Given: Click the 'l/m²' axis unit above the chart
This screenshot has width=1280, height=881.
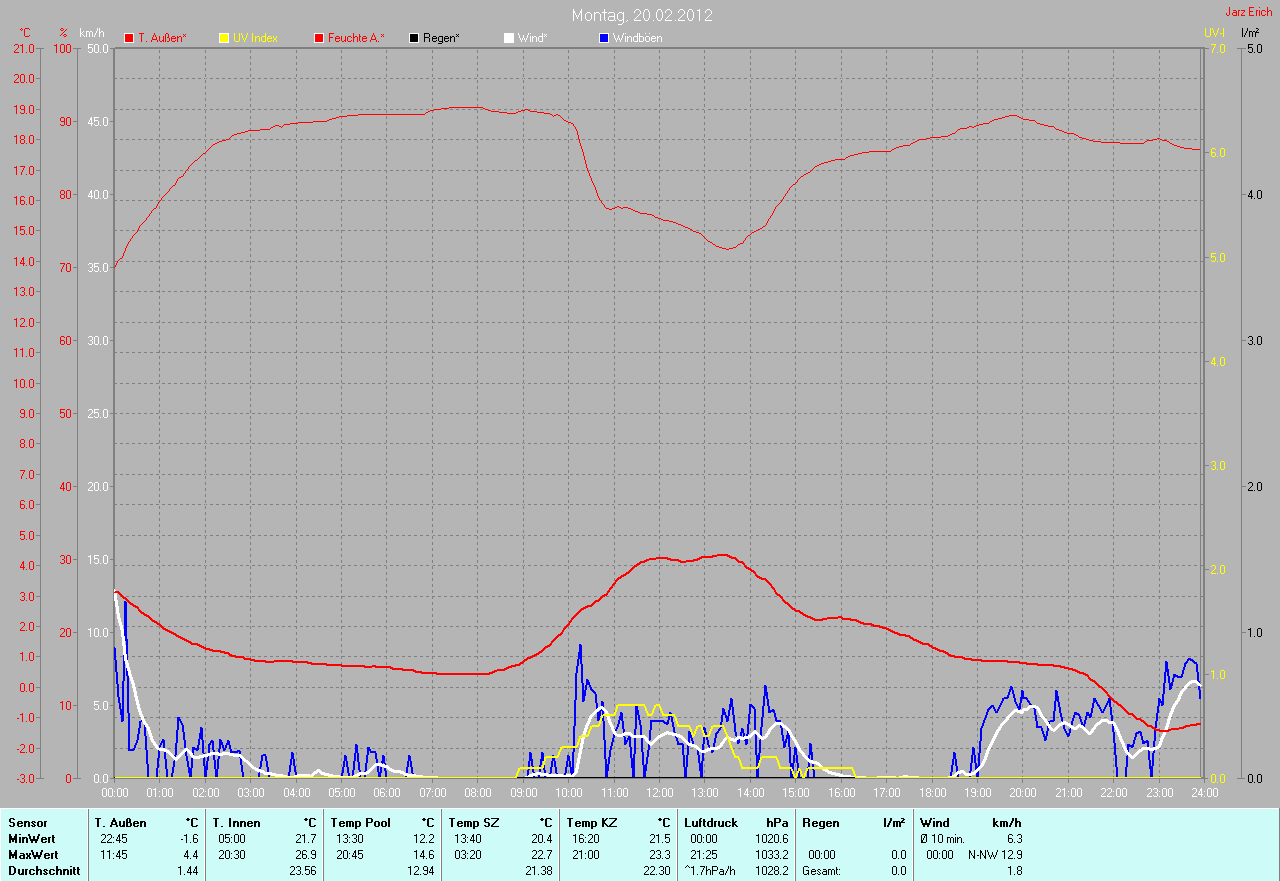Looking at the screenshot, I should [x=1250, y=33].
